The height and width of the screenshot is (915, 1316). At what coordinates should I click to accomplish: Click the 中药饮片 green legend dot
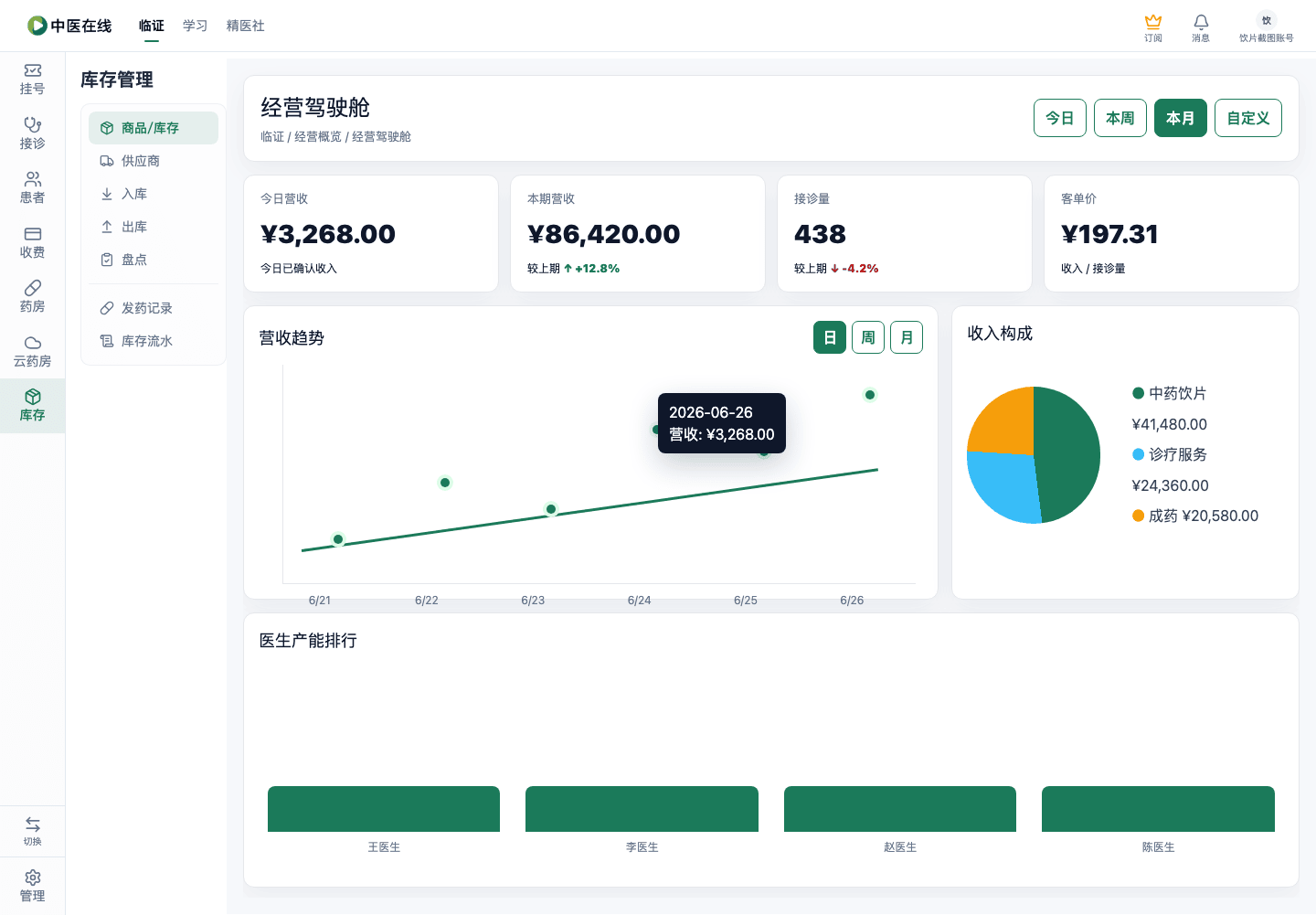point(1139,393)
